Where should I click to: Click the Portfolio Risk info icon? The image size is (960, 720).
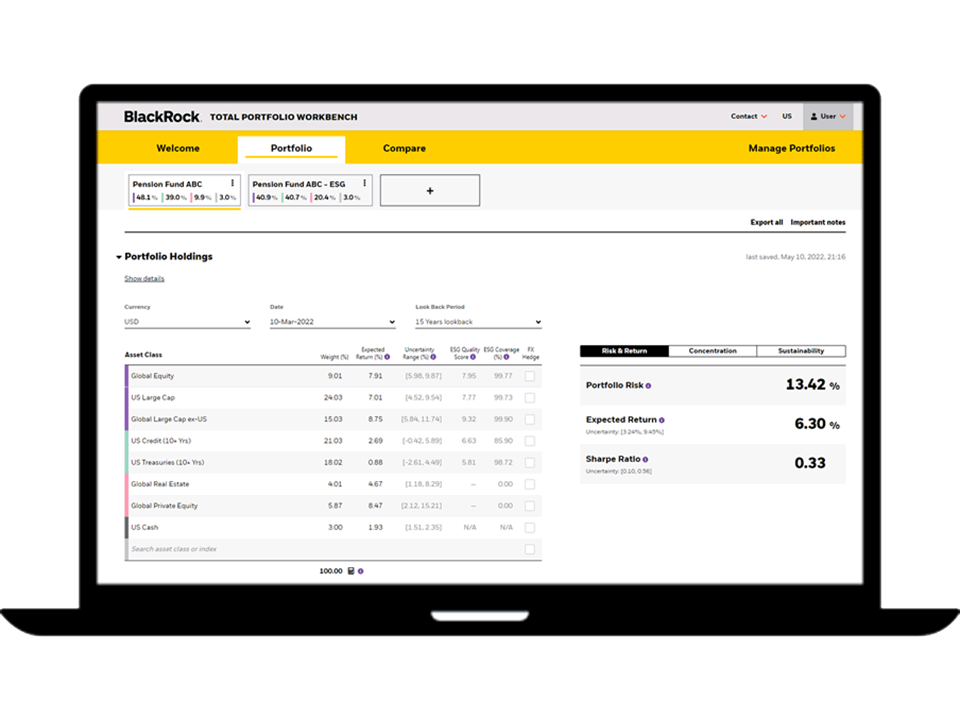(x=648, y=386)
